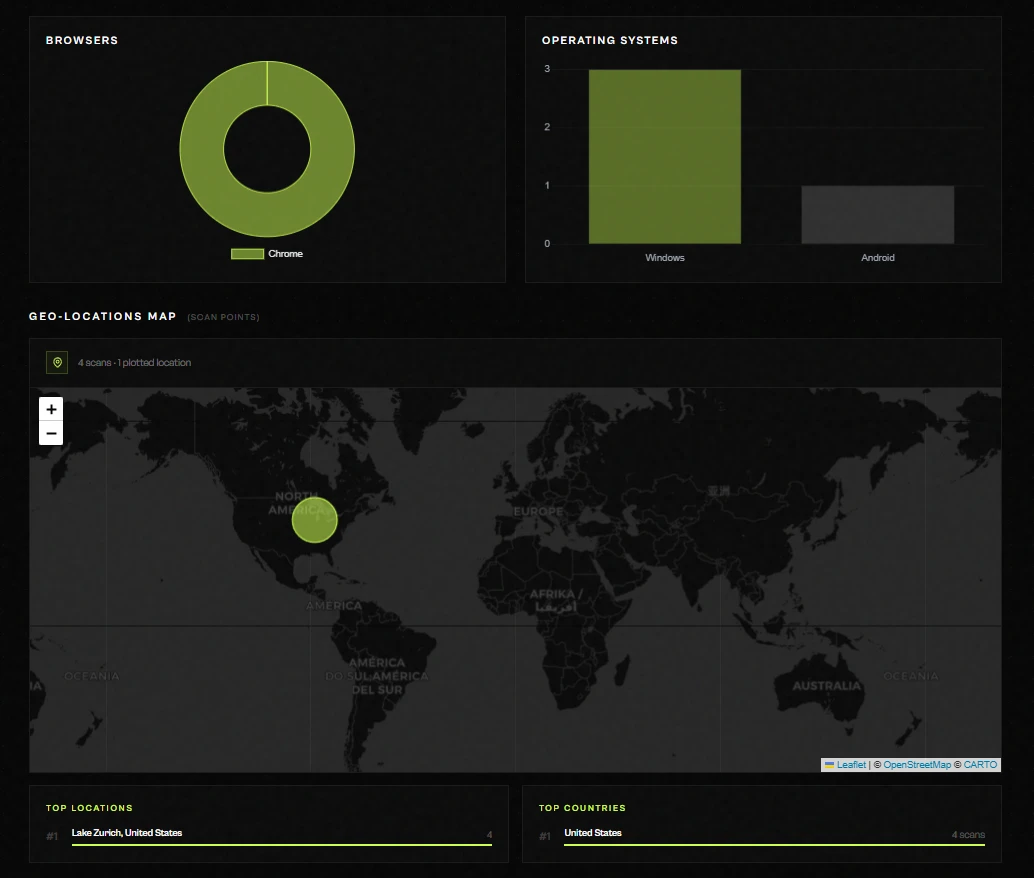Click the Geo-Locations Map heading

(102, 317)
